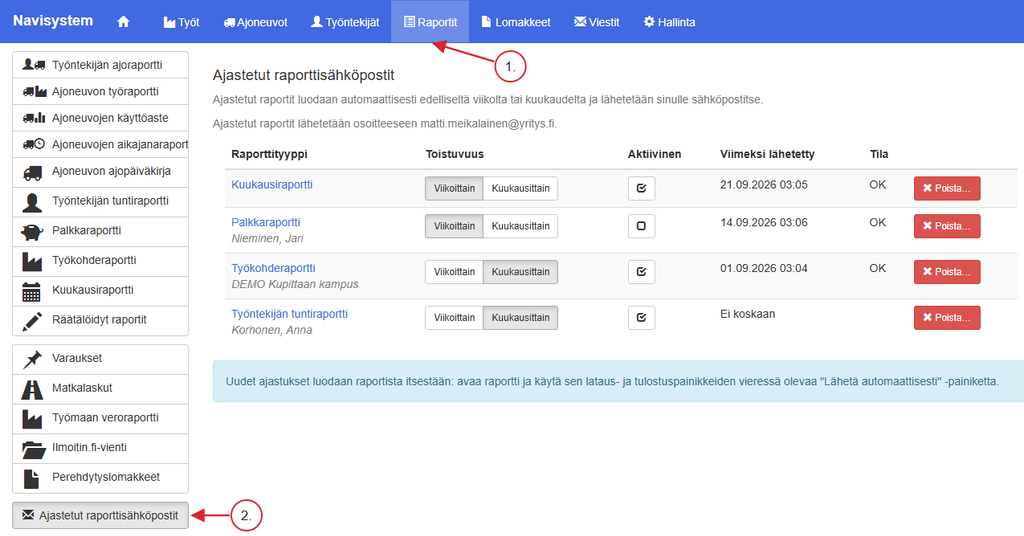Set Palkkaraportti row to Viikoittain
Viewport: 1024px width, 536px height.
coord(454,226)
